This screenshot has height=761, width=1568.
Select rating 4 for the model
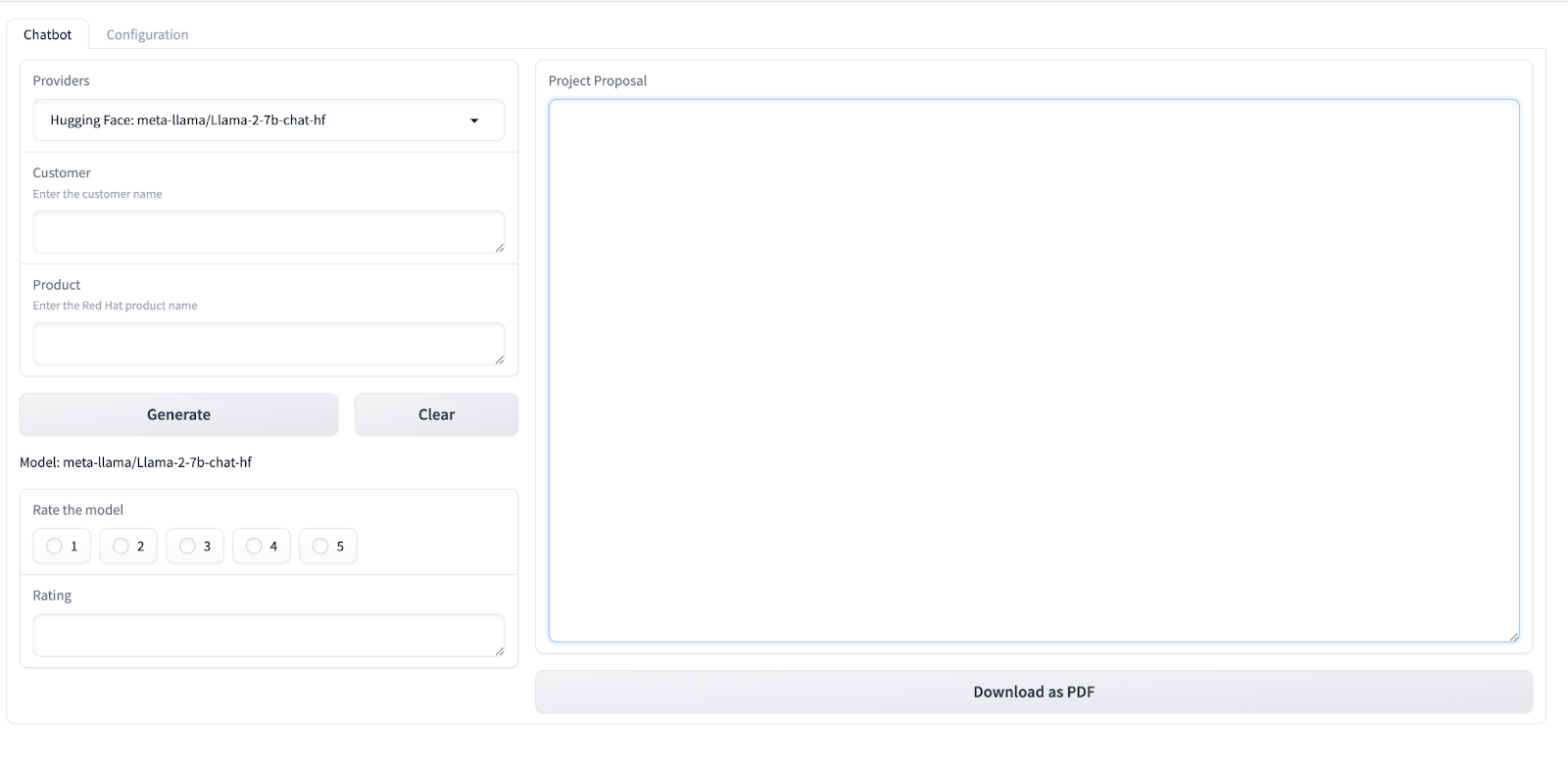262,547
